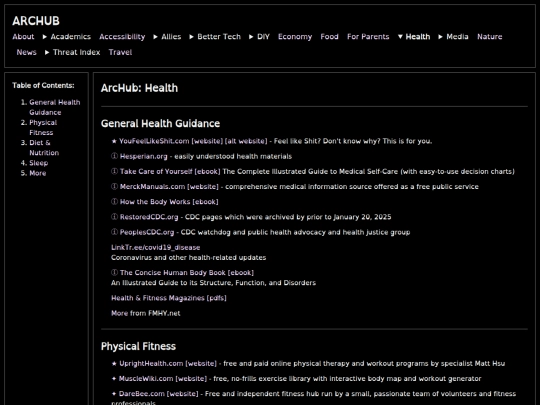Click the info icon beside Concise Human Body Book
This screenshot has width=540, height=405.
click(x=114, y=273)
